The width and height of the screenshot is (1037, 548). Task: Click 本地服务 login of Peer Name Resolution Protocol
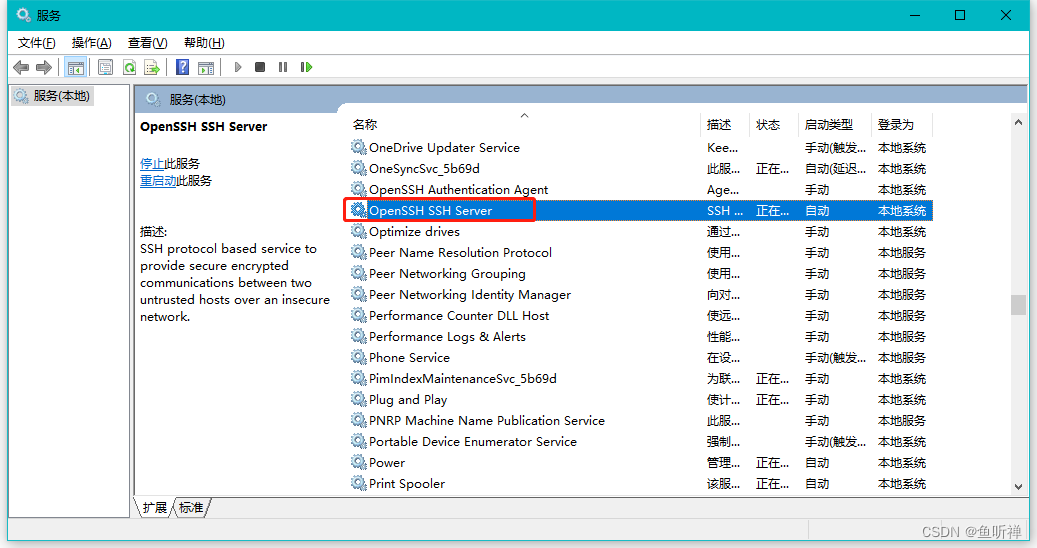pos(901,252)
